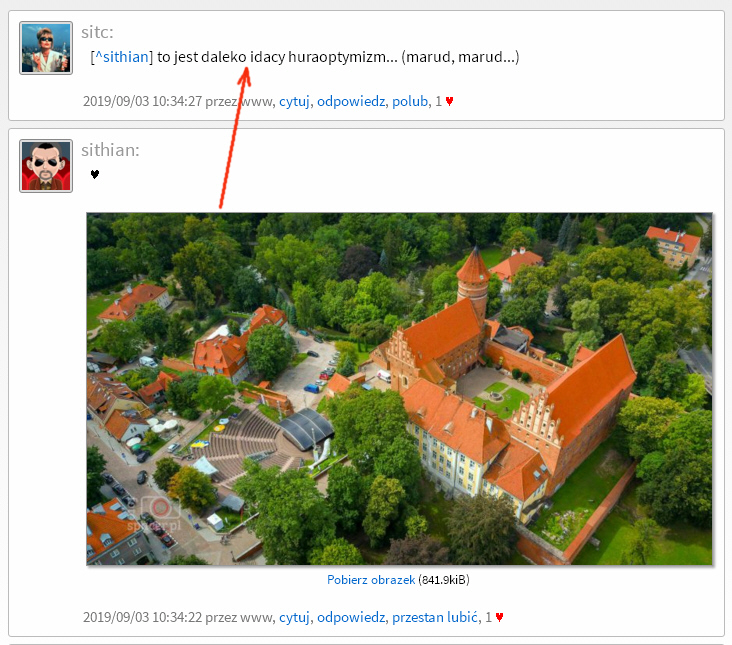Click przestan lubić to unlike sithian's post
Screen dimensions: 732x645
click(435, 617)
